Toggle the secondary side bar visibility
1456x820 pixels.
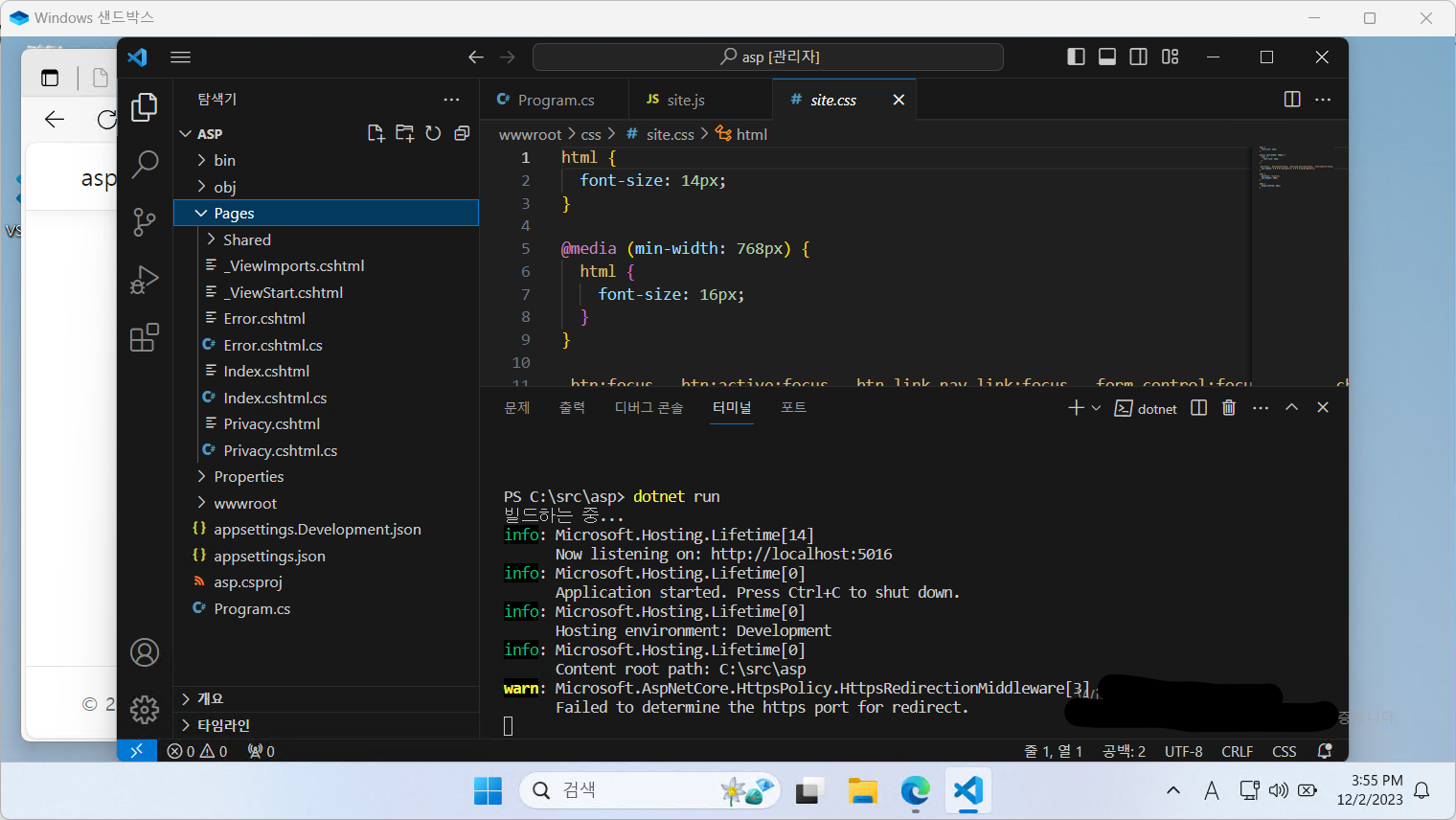pyautogui.click(x=1138, y=57)
